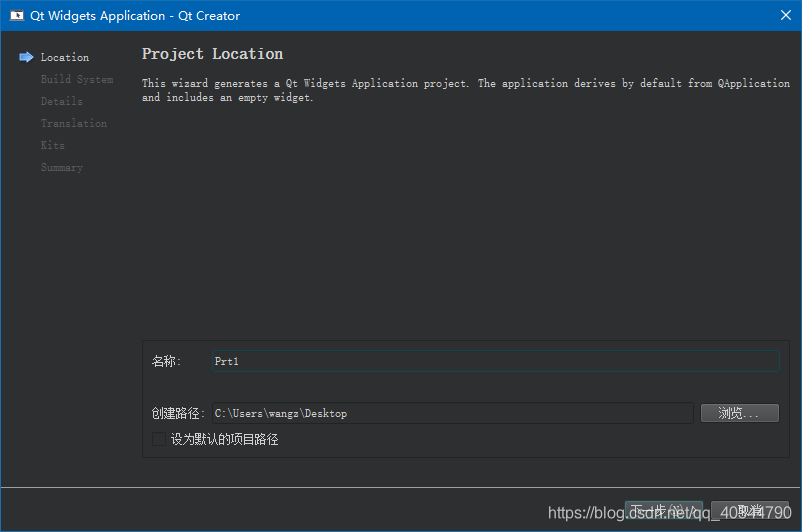Click the 浏览... browse button
The image size is (802, 532).
(x=740, y=413)
